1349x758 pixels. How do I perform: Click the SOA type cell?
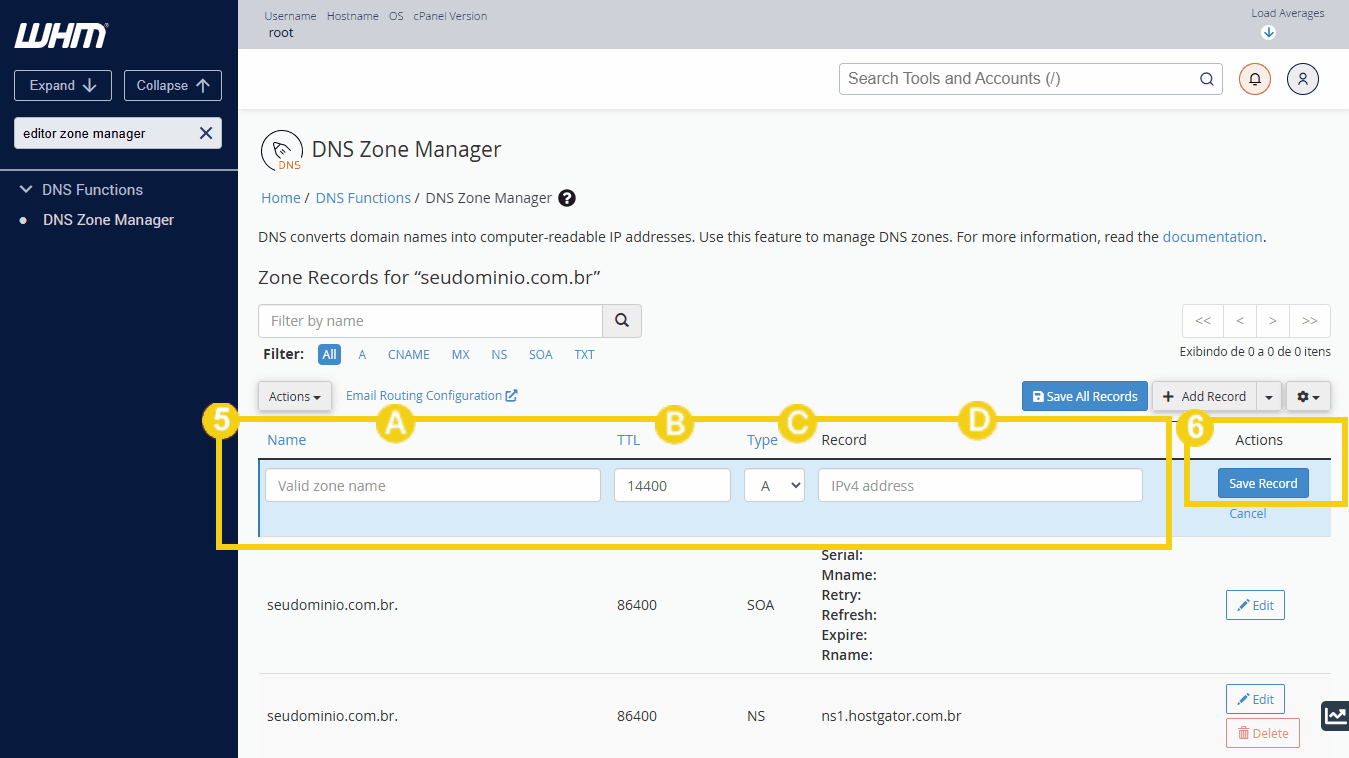(760, 605)
